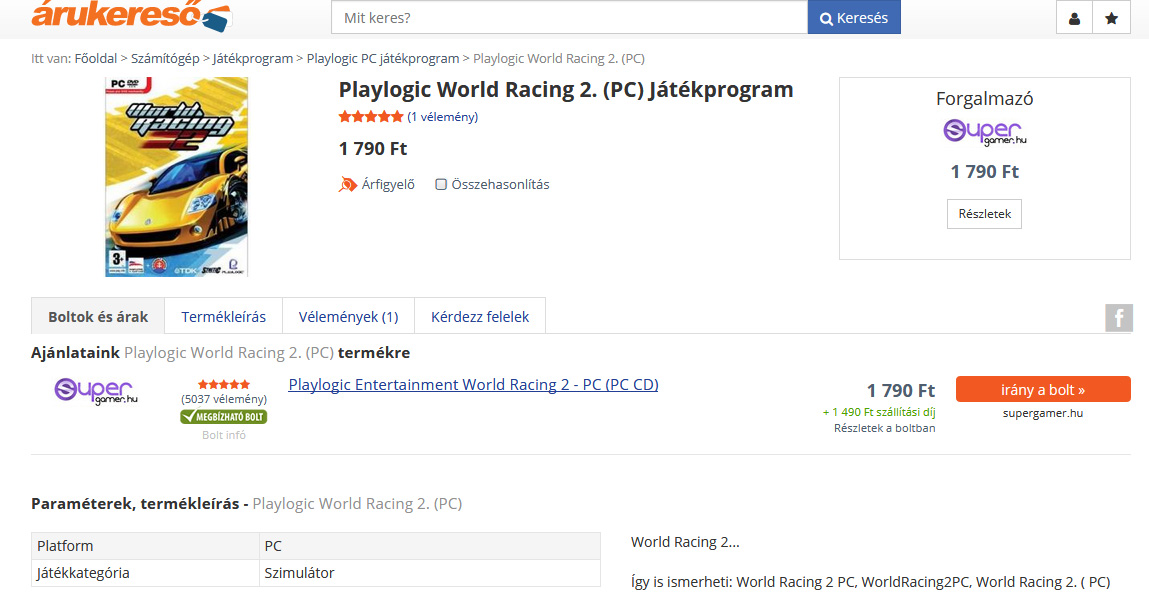Switch to Boltok és árak tab
The width and height of the screenshot is (1149, 593).
[98, 317]
